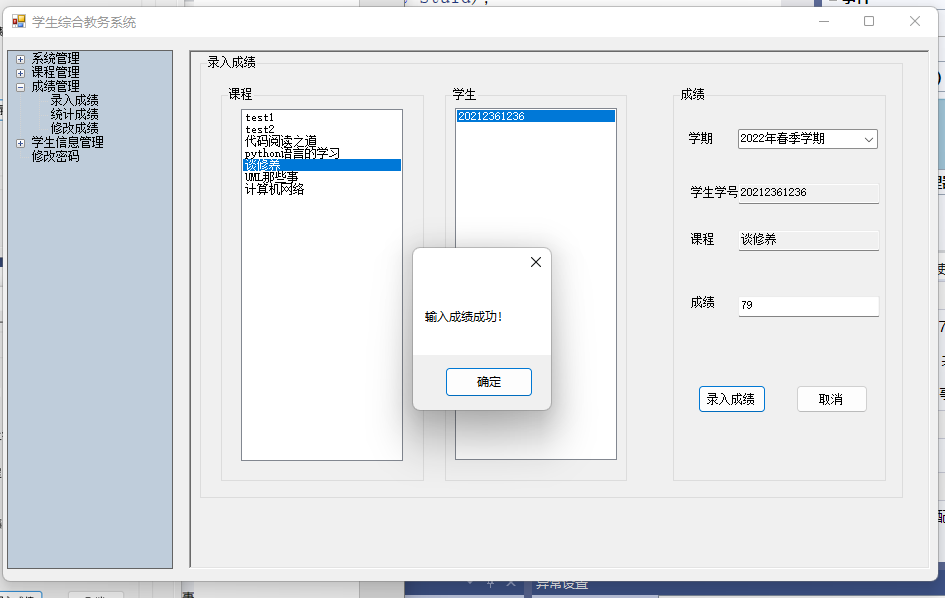This screenshot has height=598, width=945.
Task: Select course test2 in 课程 list
Action: 322,129
